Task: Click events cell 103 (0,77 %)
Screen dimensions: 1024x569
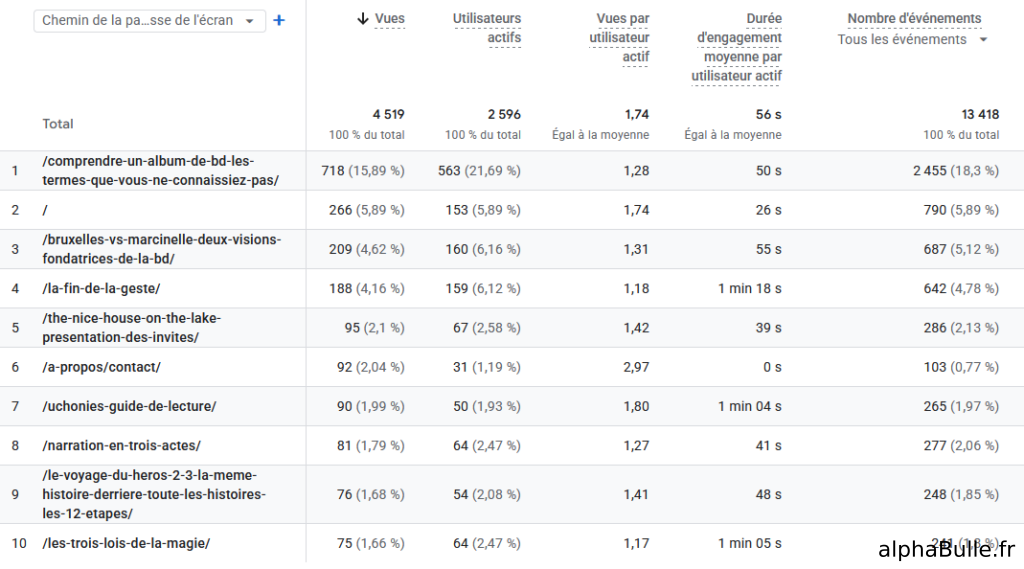Action: coord(961,367)
